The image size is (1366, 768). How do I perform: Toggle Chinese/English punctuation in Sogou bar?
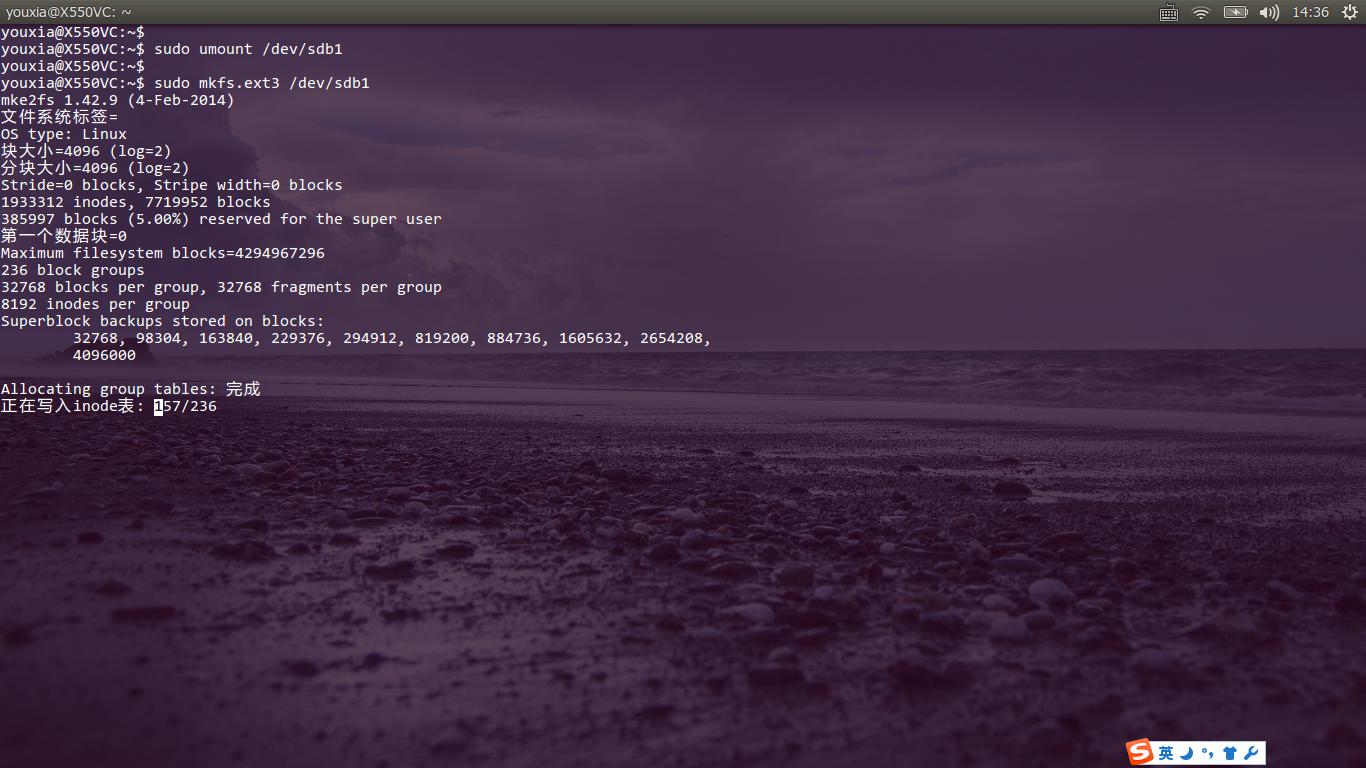[1208, 753]
